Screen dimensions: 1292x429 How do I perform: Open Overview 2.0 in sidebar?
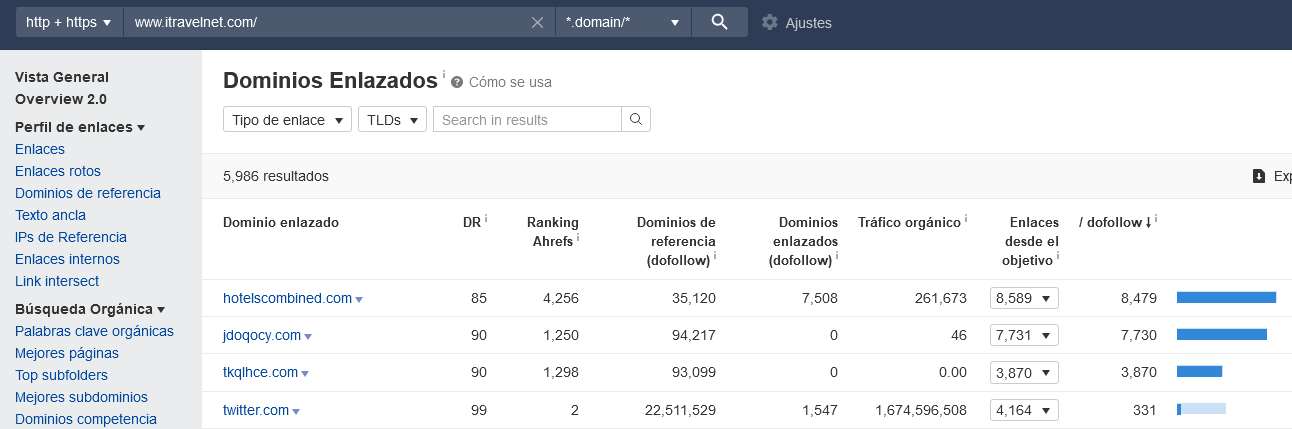point(61,99)
